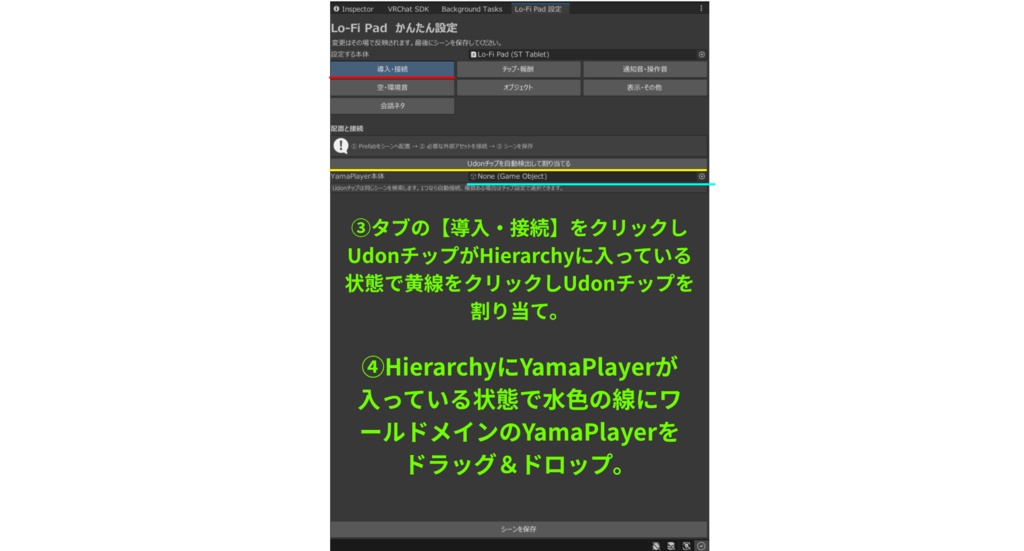The height and width of the screenshot is (551, 1024).
Task: Select the オブジェクト category button
Action: pyautogui.click(x=519, y=87)
